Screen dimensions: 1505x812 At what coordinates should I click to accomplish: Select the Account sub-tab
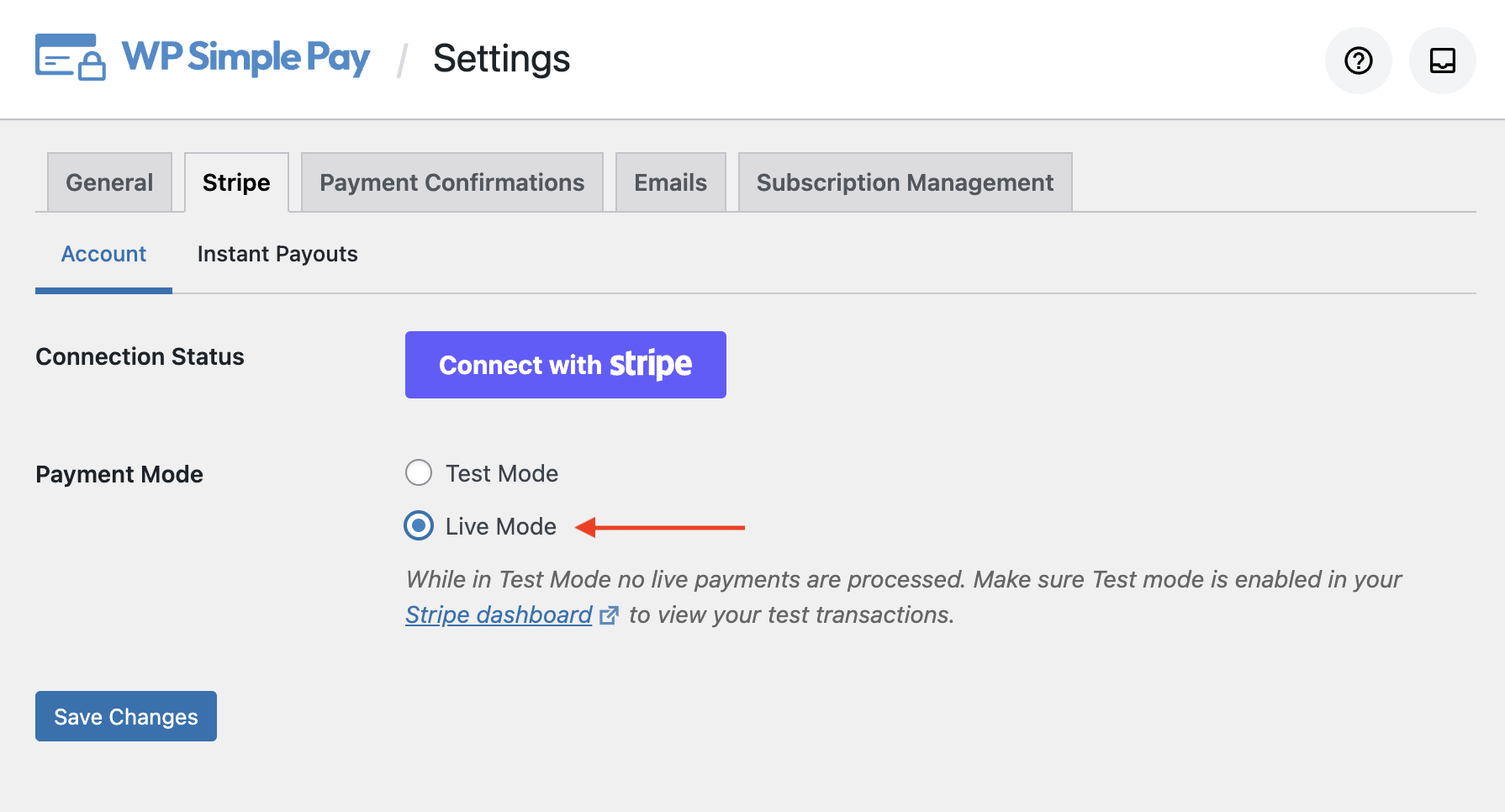tap(103, 254)
